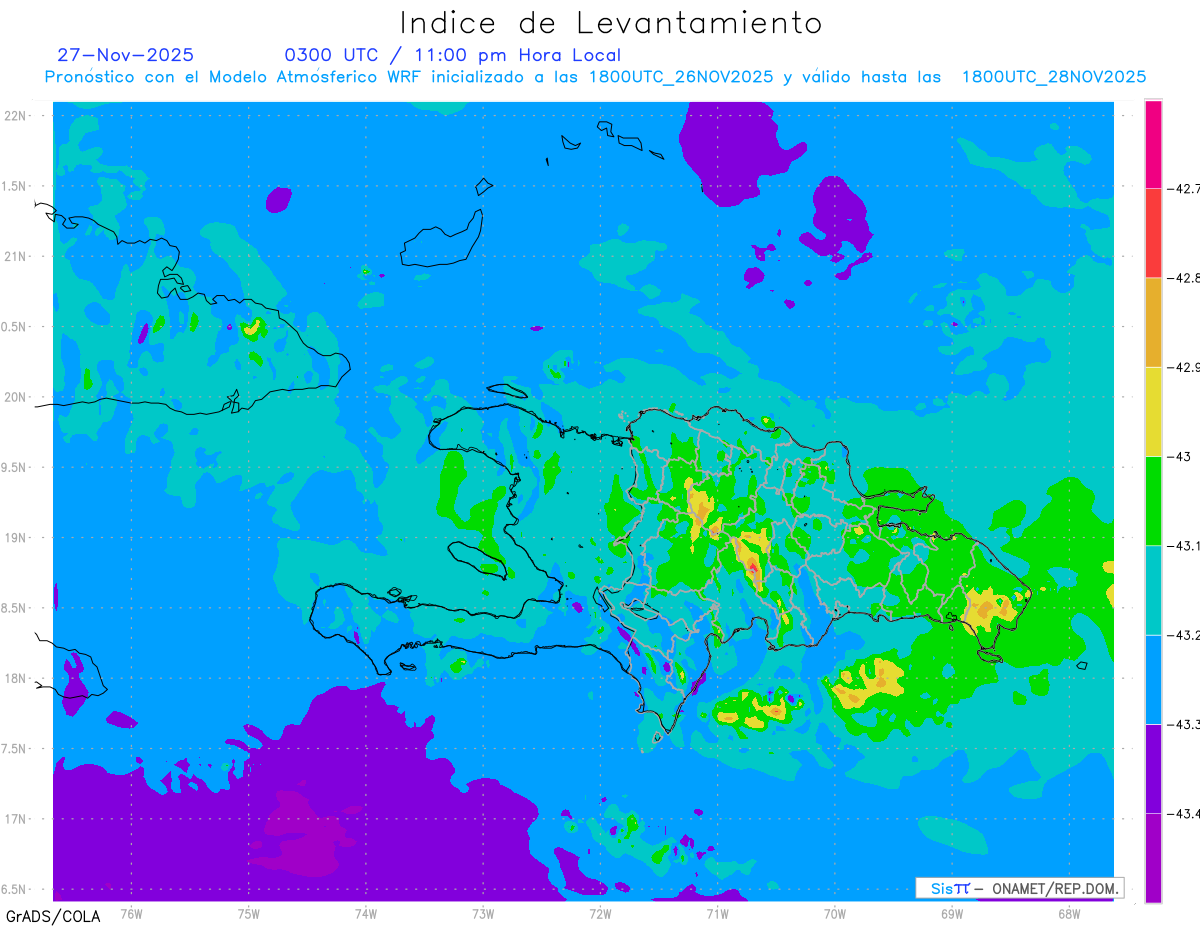This screenshot has height=927, width=1200.
Task: Click the '71W' longitude label
Action: coord(717,913)
